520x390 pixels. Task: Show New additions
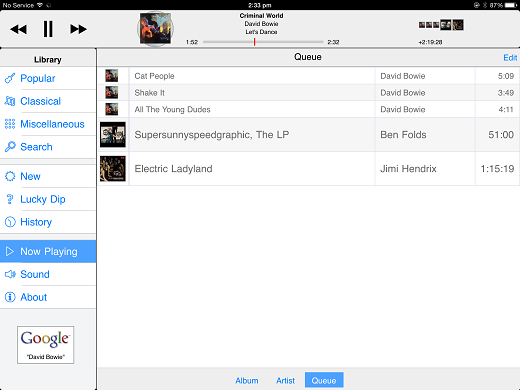click(x=48, y=176)
